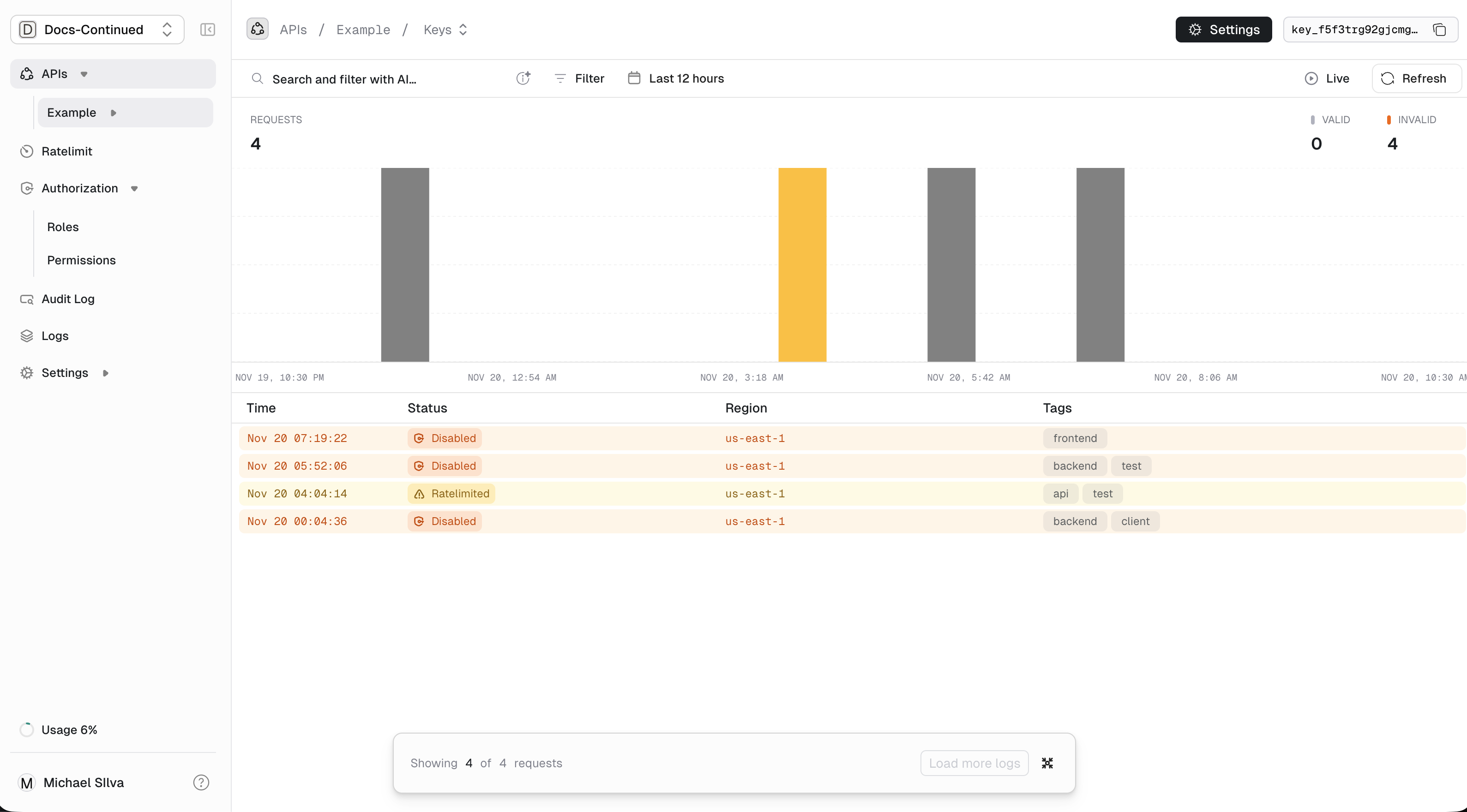
Task: Click the dark Settings button
Action: tap(1223, 30)
